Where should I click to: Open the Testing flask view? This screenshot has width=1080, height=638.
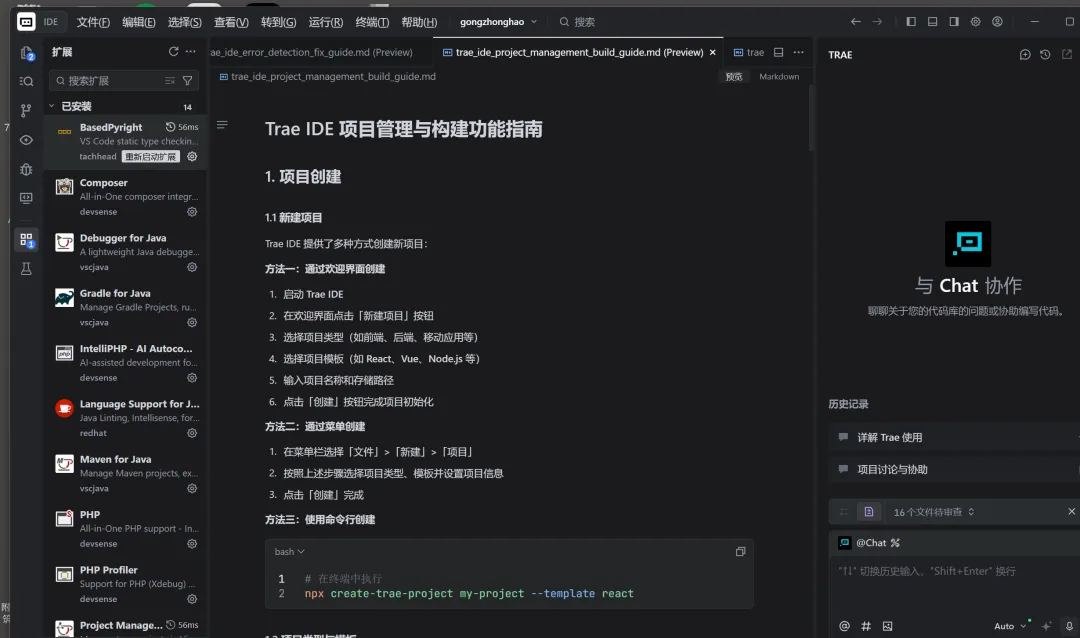(x=26, y=269)
